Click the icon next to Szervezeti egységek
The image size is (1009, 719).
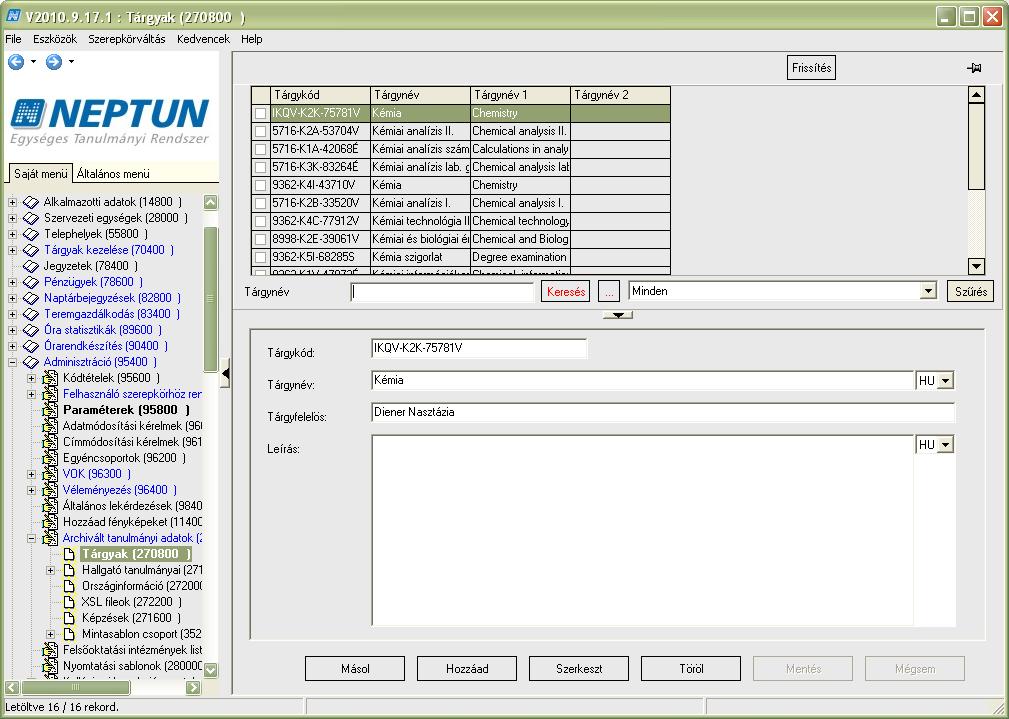click(x=31, y=218)
